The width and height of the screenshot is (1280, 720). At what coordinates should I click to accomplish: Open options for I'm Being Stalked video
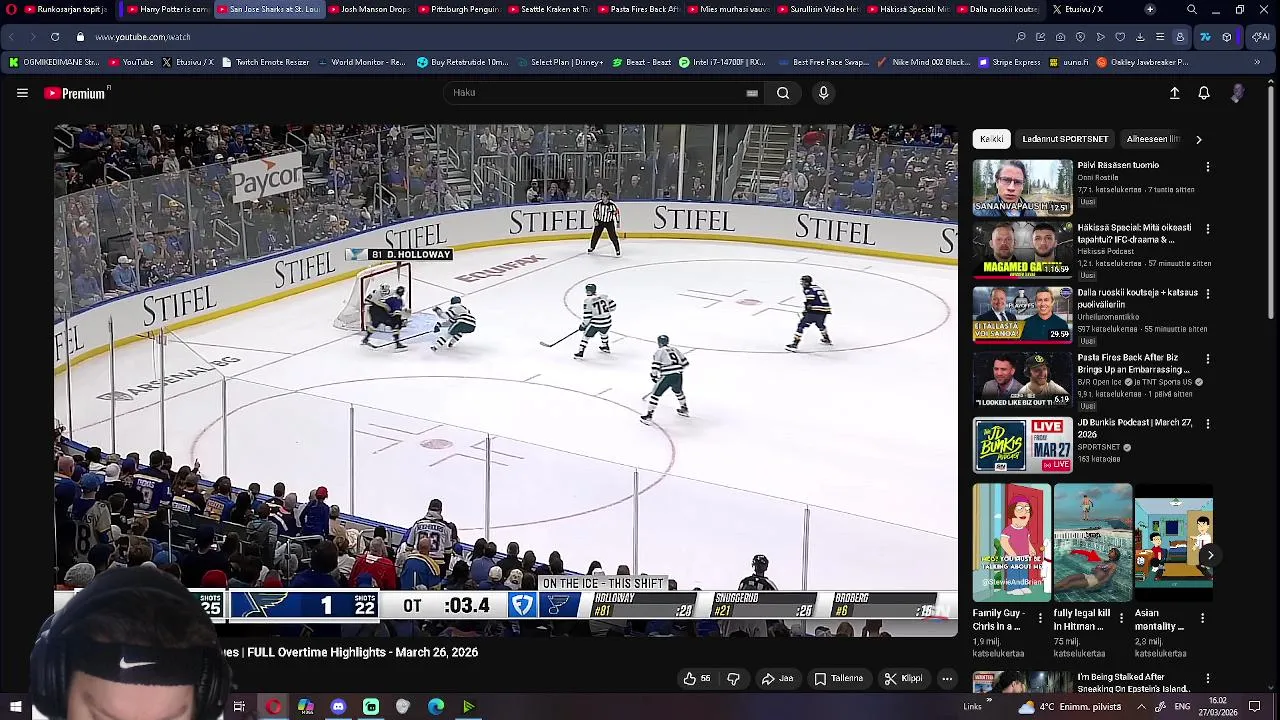click(1207, 679)
